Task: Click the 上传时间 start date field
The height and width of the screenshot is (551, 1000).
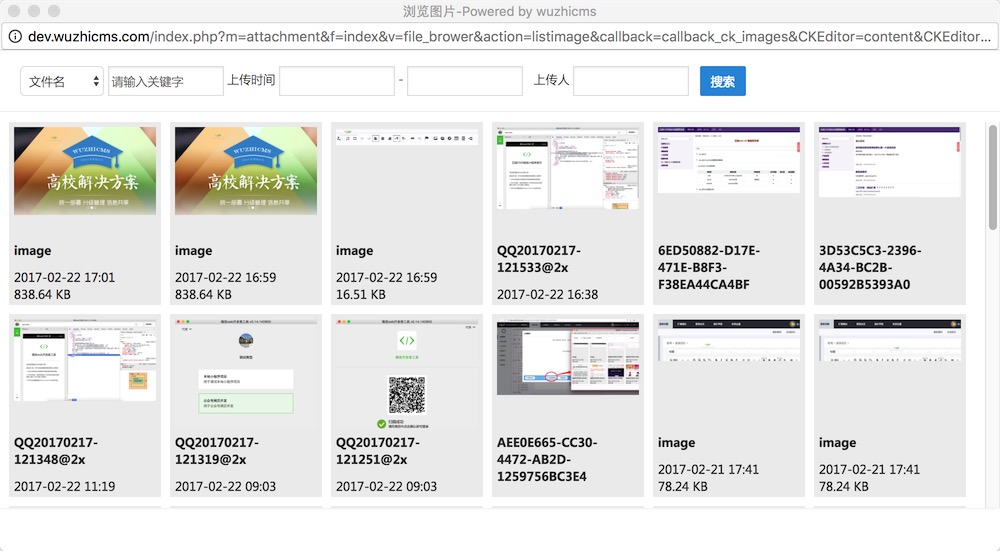Action: (336, 82)
